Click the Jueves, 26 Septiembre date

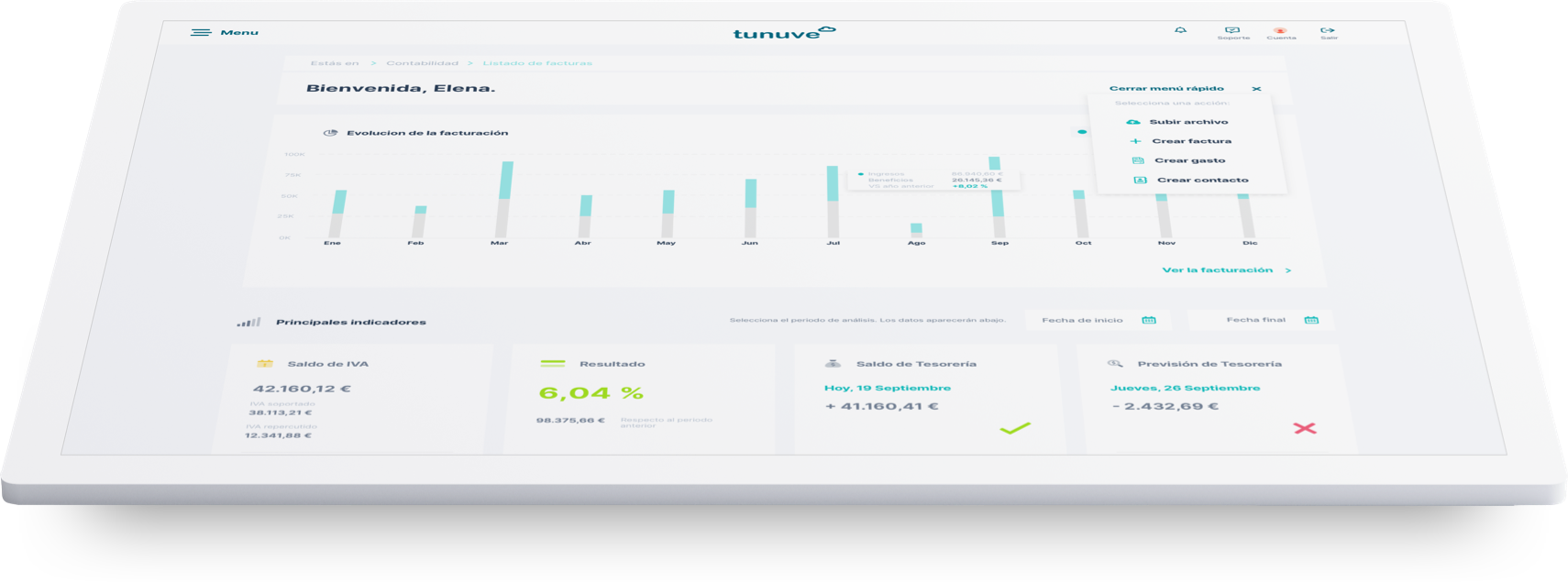click(1185, 388)
